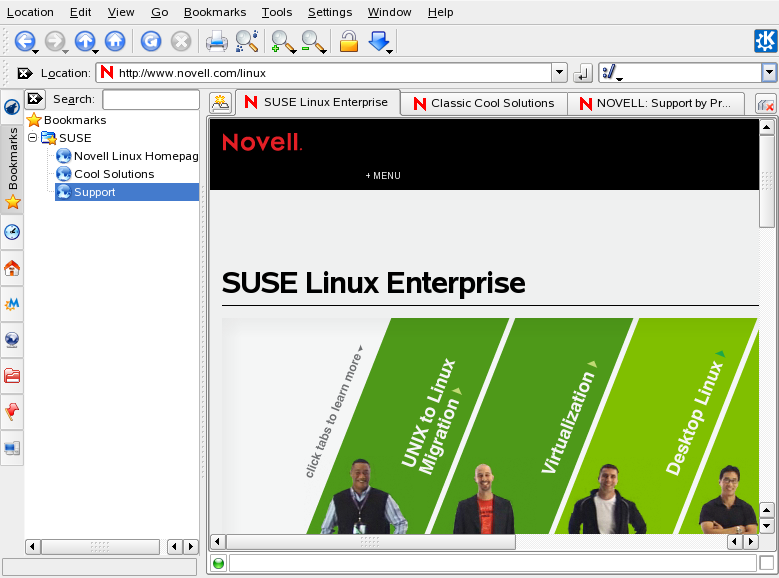
Task: Open Location URL history dropdown
Action: coord(559,73)
